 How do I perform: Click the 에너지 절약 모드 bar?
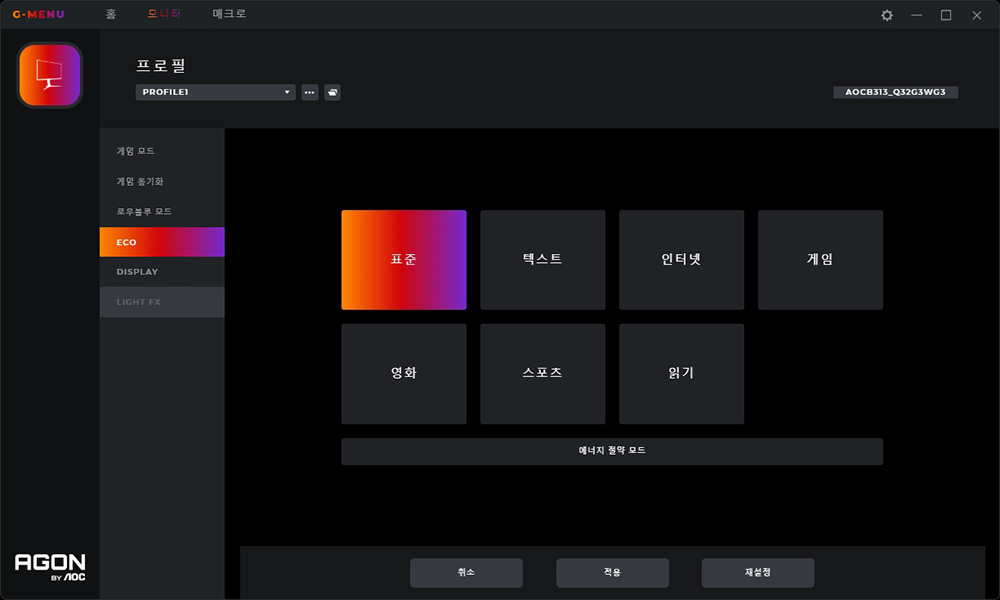click(x=612, y=451)
